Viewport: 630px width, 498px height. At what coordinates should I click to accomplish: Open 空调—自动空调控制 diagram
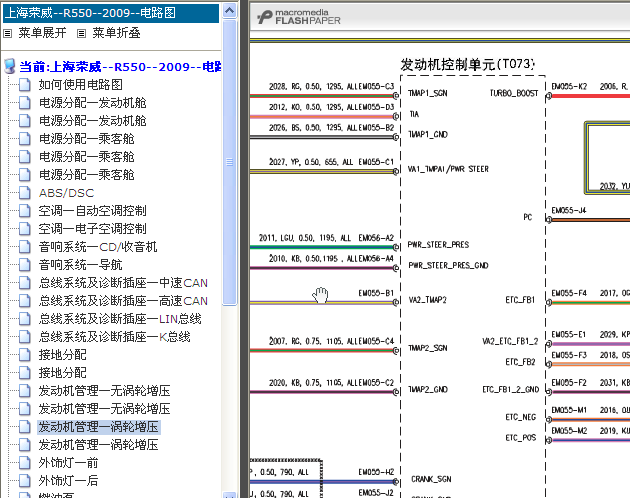(x=92, y=211)
